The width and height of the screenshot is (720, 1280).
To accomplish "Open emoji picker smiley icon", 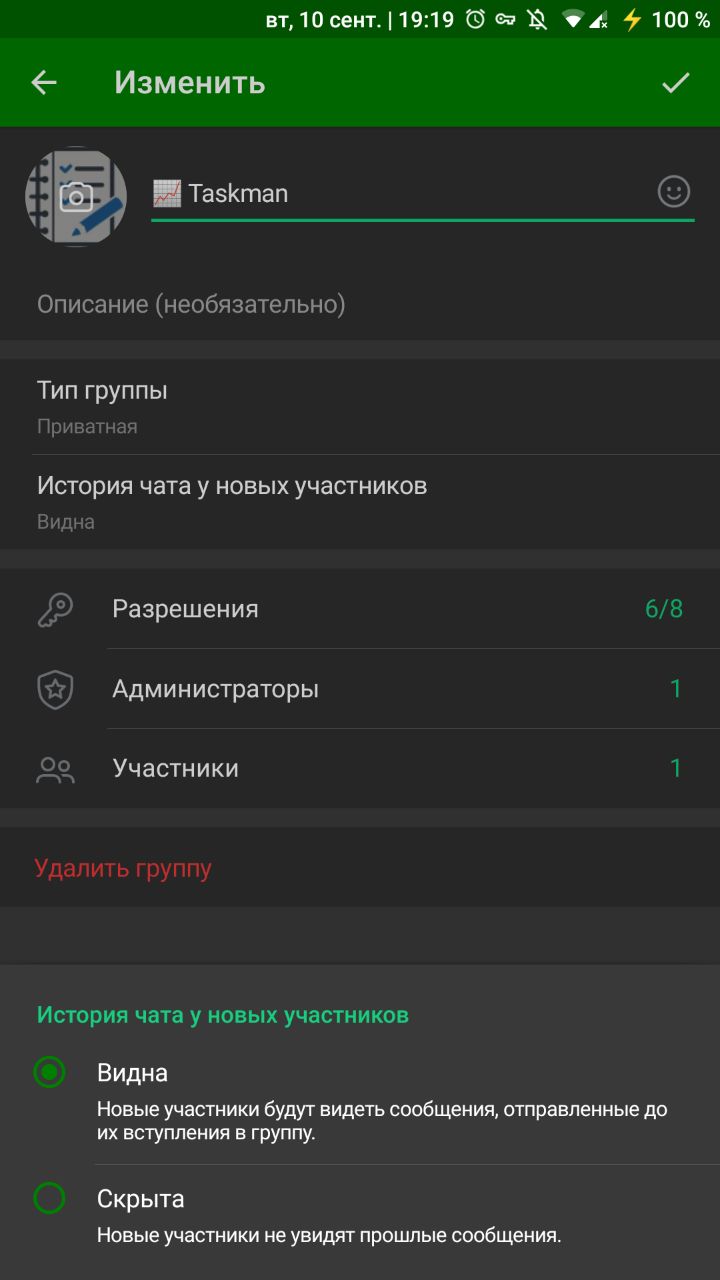I will tap(674, 191).
